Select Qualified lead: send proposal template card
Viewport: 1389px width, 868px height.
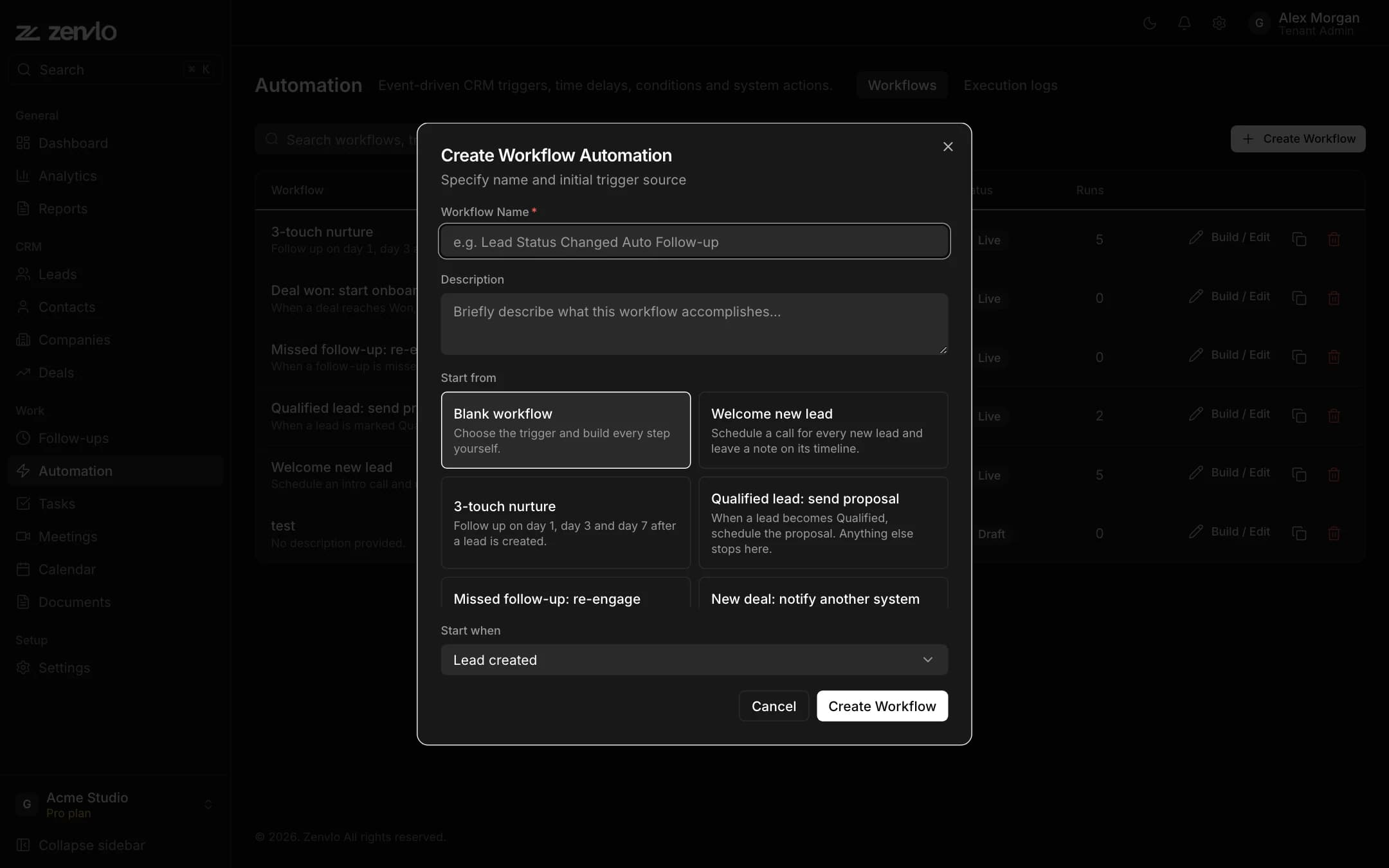[x=823, y=523]
